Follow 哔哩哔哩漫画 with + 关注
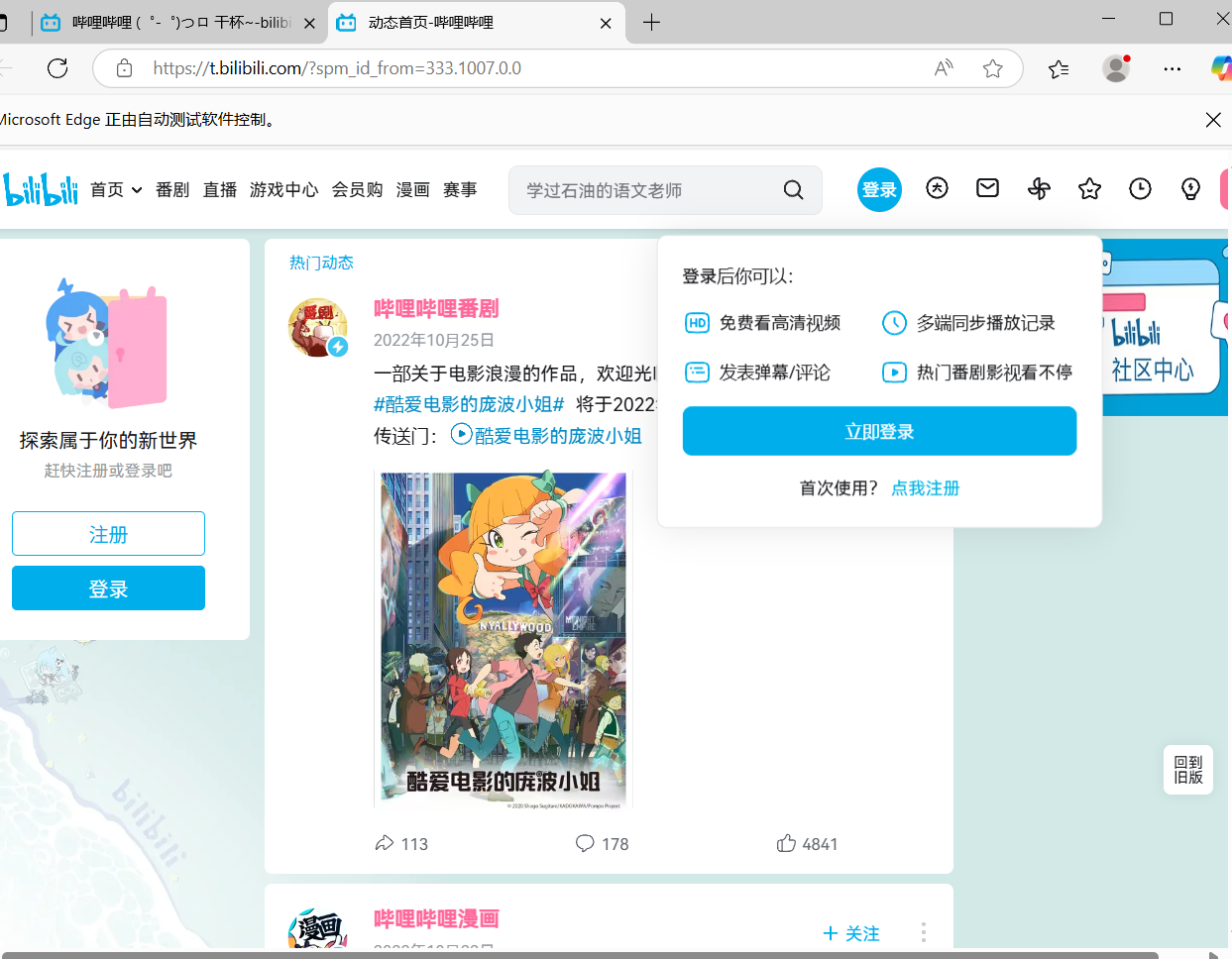This screenshot has width=1232, height=959. click(851, 933)
